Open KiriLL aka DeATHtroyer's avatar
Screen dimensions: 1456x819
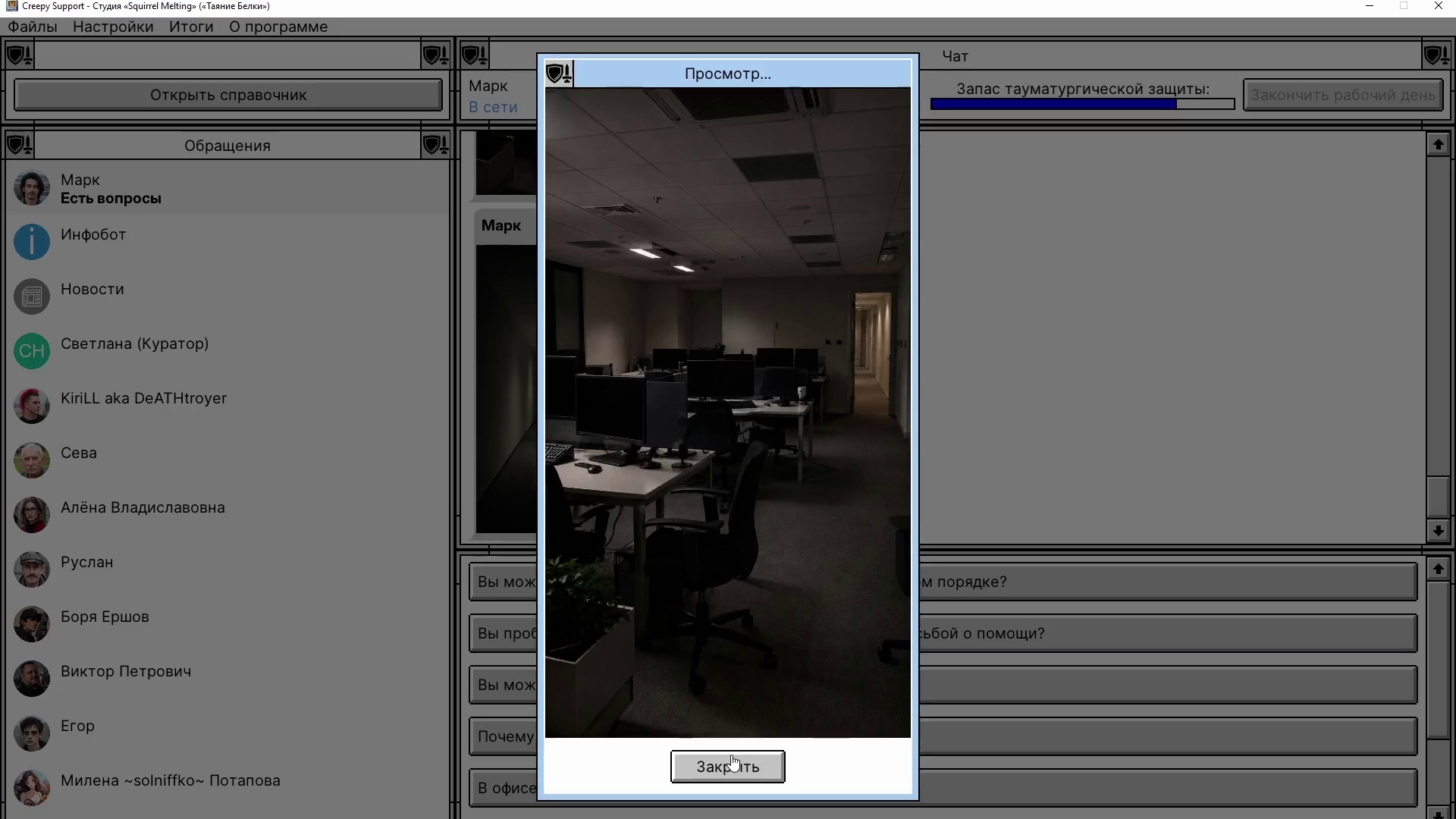point(32,406)
